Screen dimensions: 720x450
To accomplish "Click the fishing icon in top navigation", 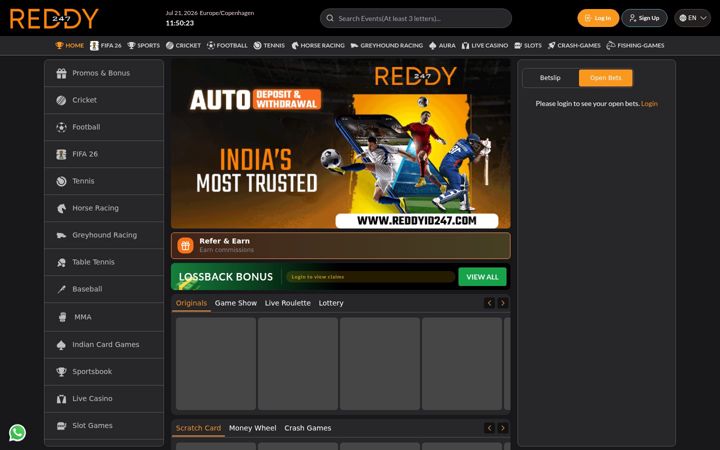I will point(611,45).
